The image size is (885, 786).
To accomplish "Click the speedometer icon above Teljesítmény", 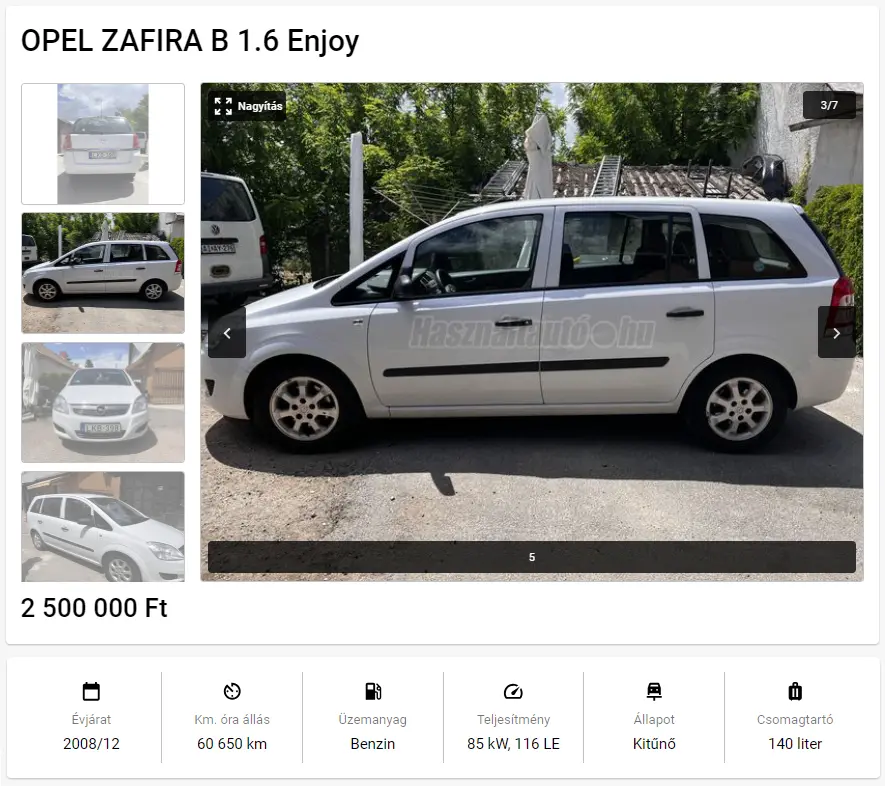I will [x=513, y=691].
